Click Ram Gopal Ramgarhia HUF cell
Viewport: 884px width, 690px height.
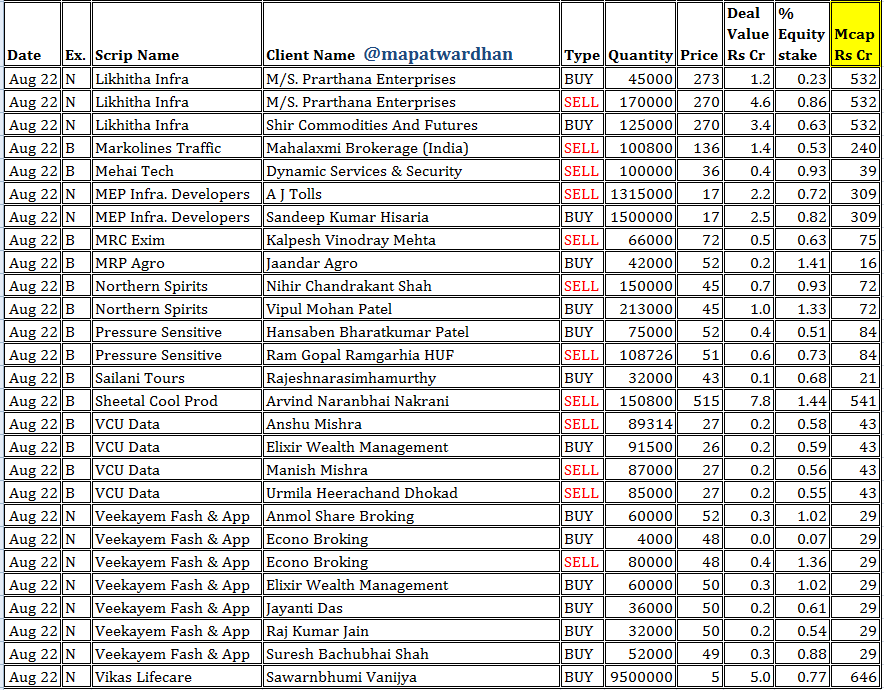pyautogui.click(x=411, y=355)
